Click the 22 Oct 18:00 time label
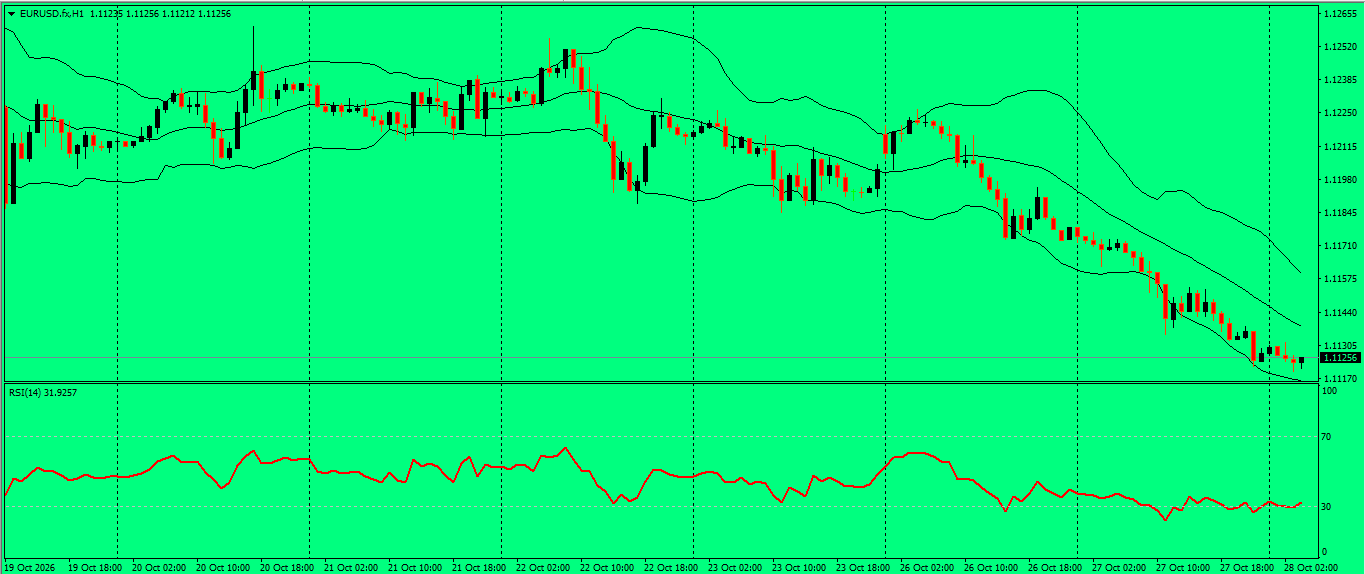Viewport: 1365px width, 574px height. coord(671,567)
